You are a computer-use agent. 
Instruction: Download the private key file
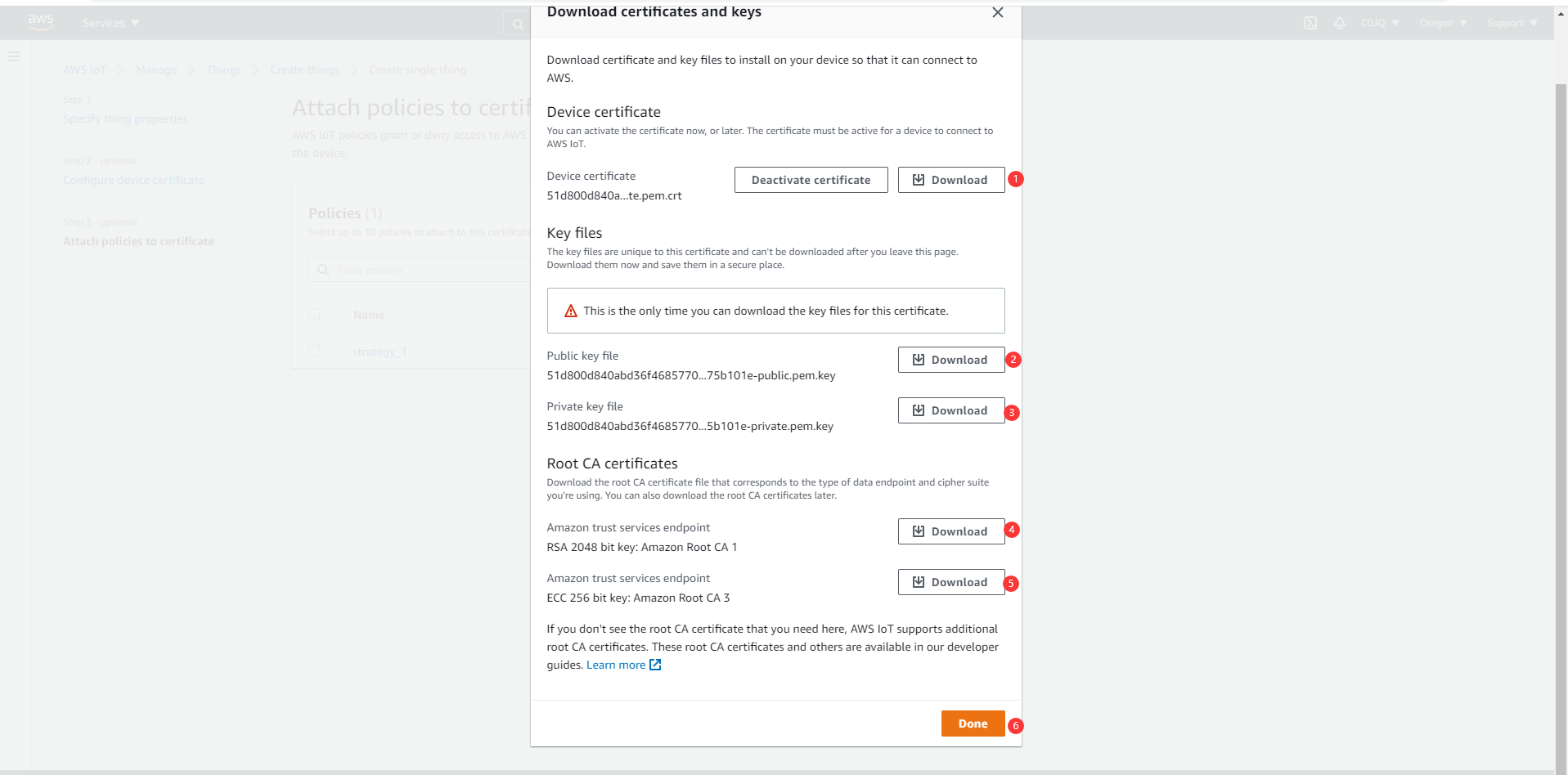click(950, 410)
